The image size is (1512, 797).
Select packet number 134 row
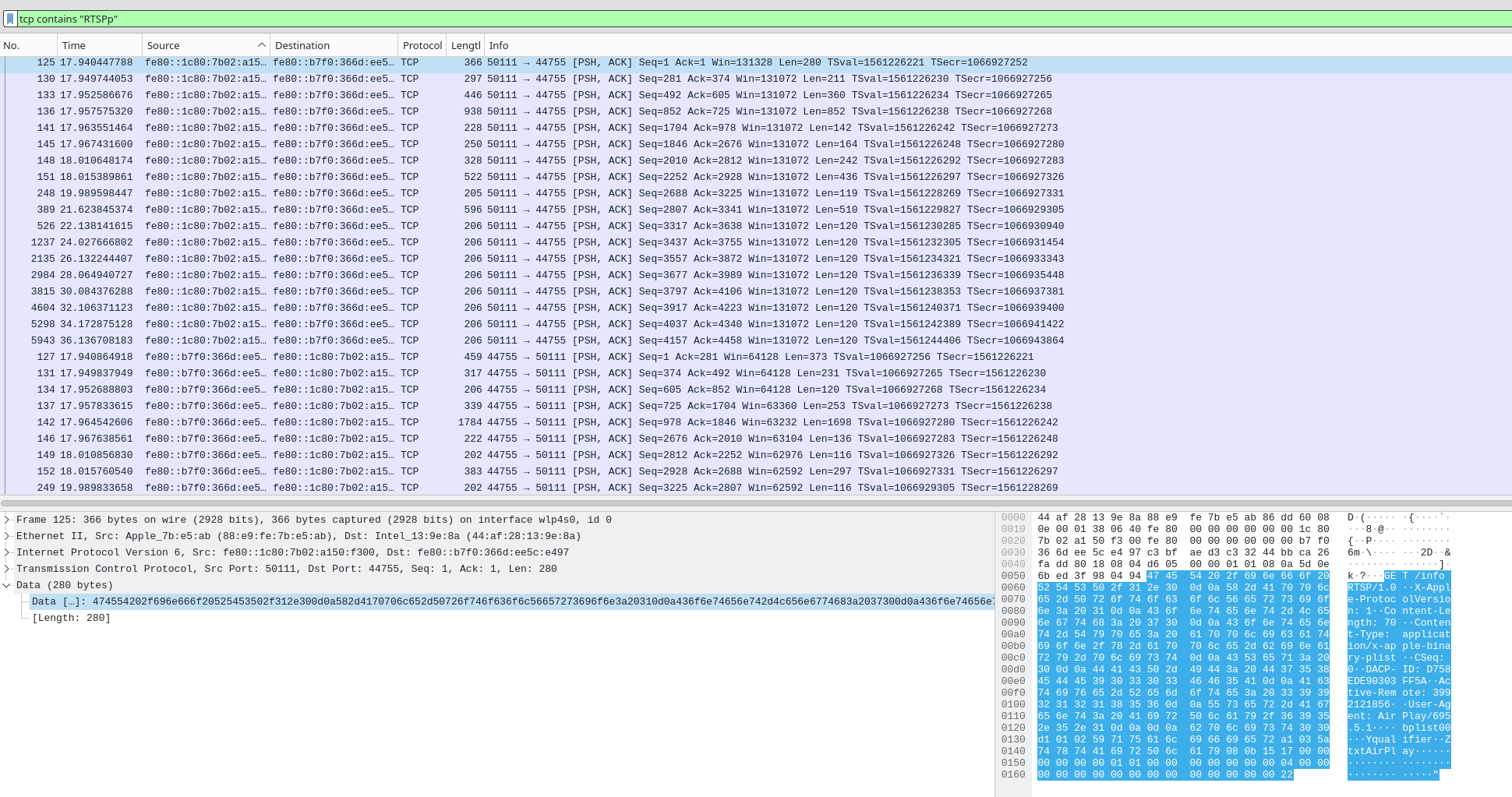point(756,390)
